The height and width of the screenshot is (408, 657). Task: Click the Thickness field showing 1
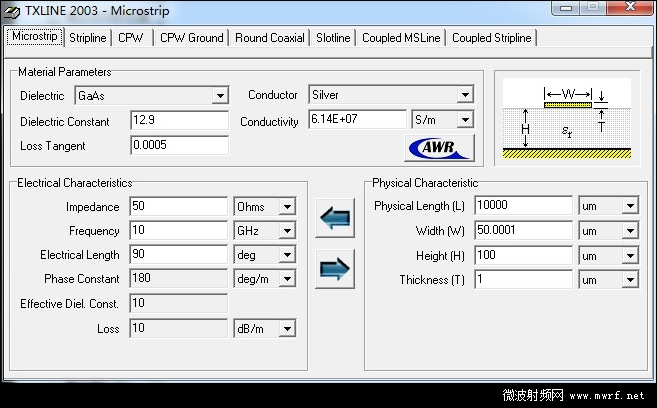pyautogui.click(x=523, y=279)
